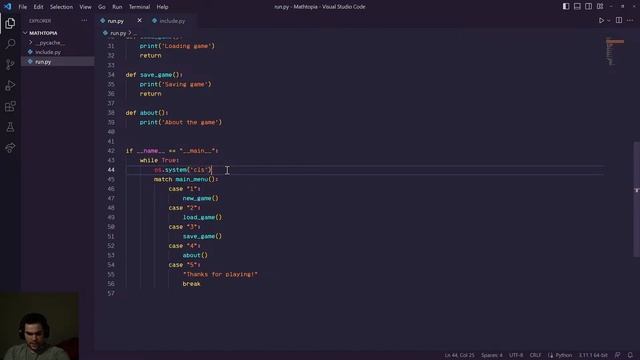Open the File menu

(x=22, y=7)
